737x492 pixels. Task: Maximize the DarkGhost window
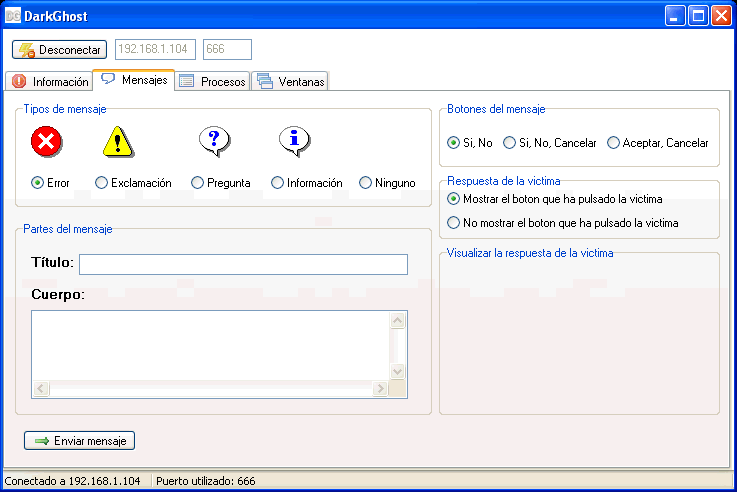click(x=698, y=15)
